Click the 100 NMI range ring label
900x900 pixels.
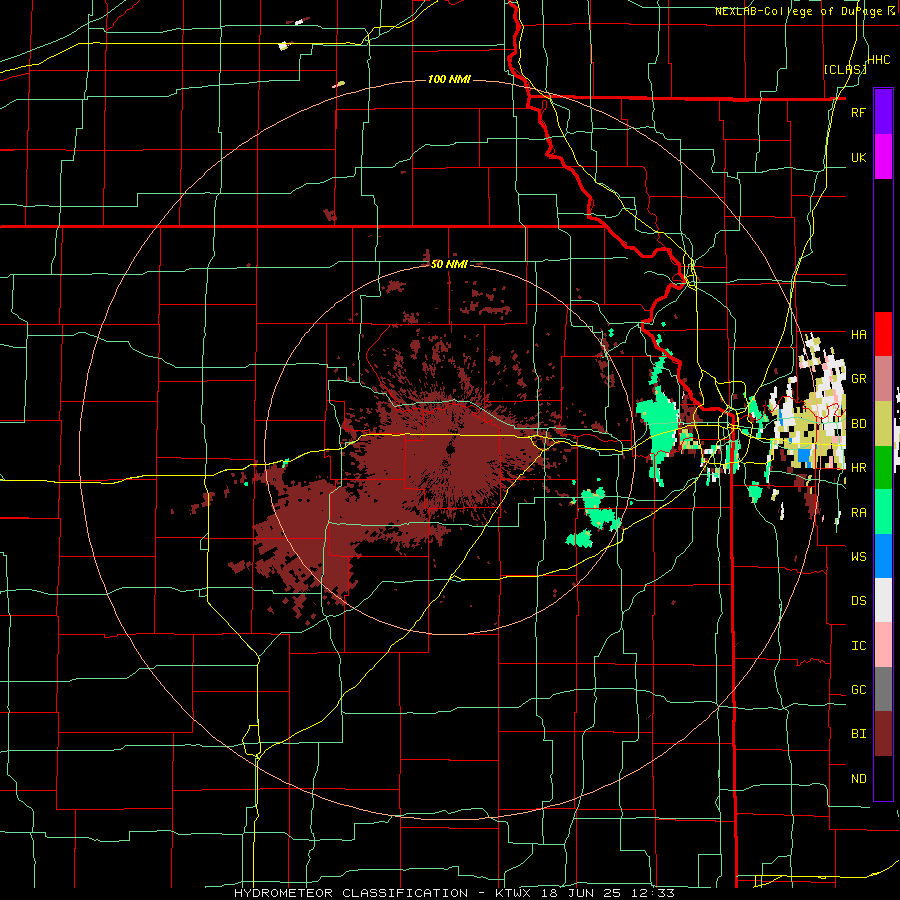pos(449,79)
